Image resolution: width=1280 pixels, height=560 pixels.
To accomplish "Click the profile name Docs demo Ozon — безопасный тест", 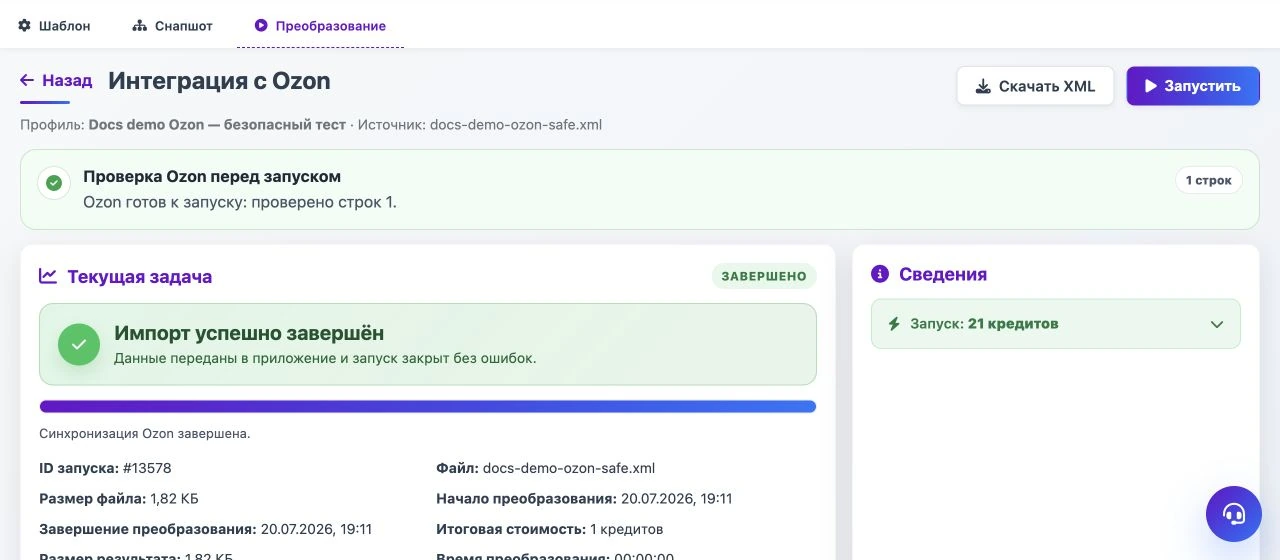I will (217, 125).
